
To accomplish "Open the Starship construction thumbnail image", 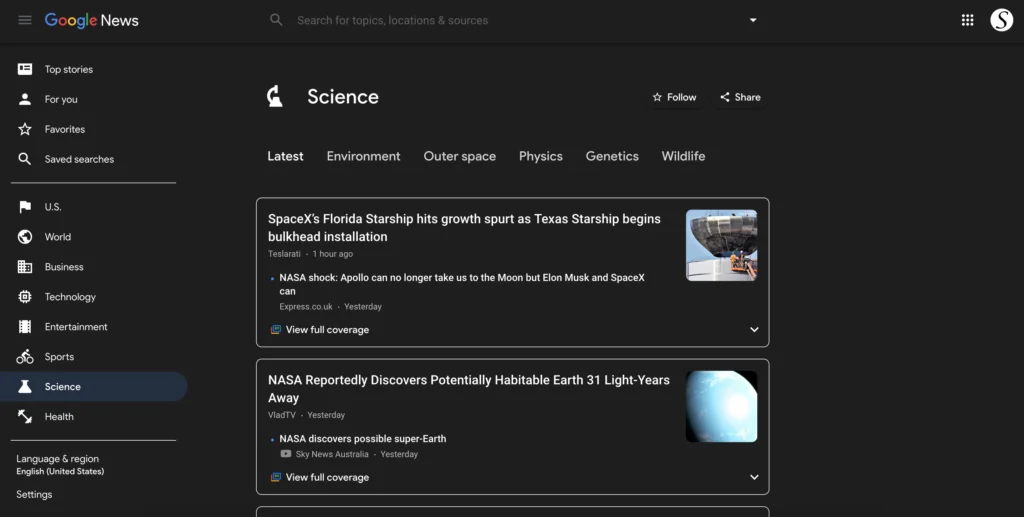I will tap(722, 245).
